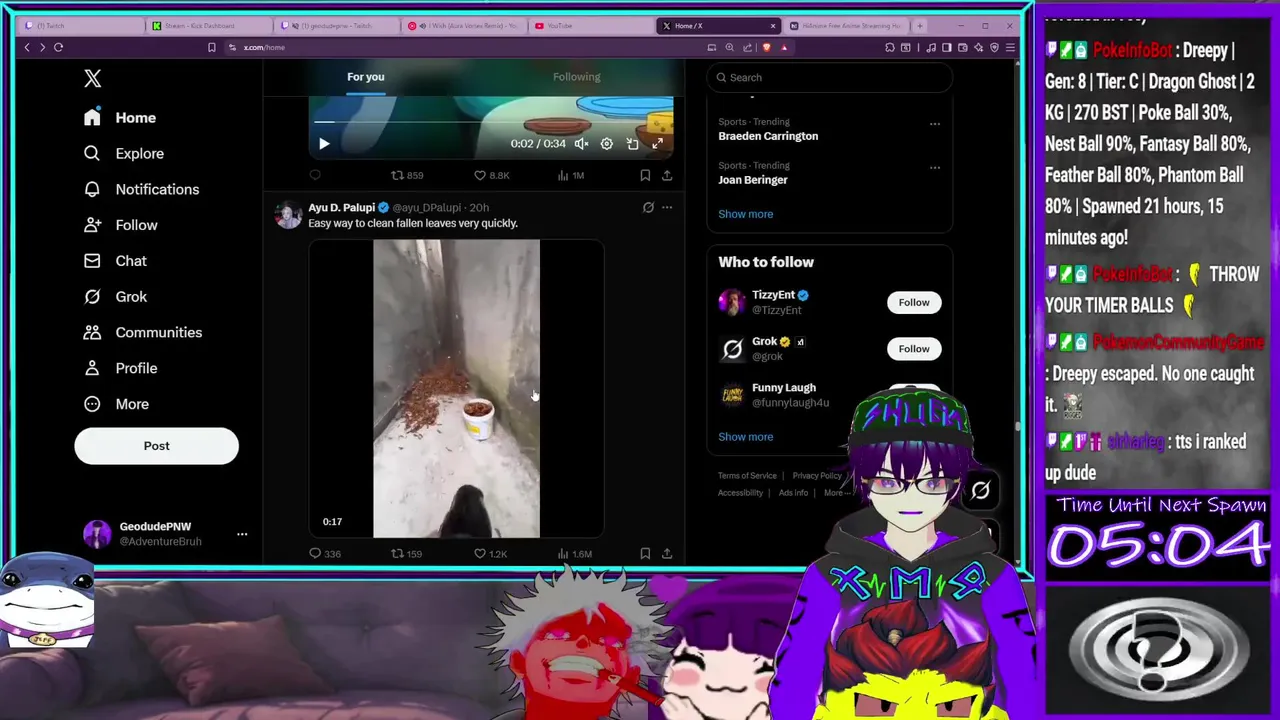Open Braeden Carrington trend
Image resolution: width=1280 pixels, height=720 pixels.
pyautogui.click(x=768, y=136)
